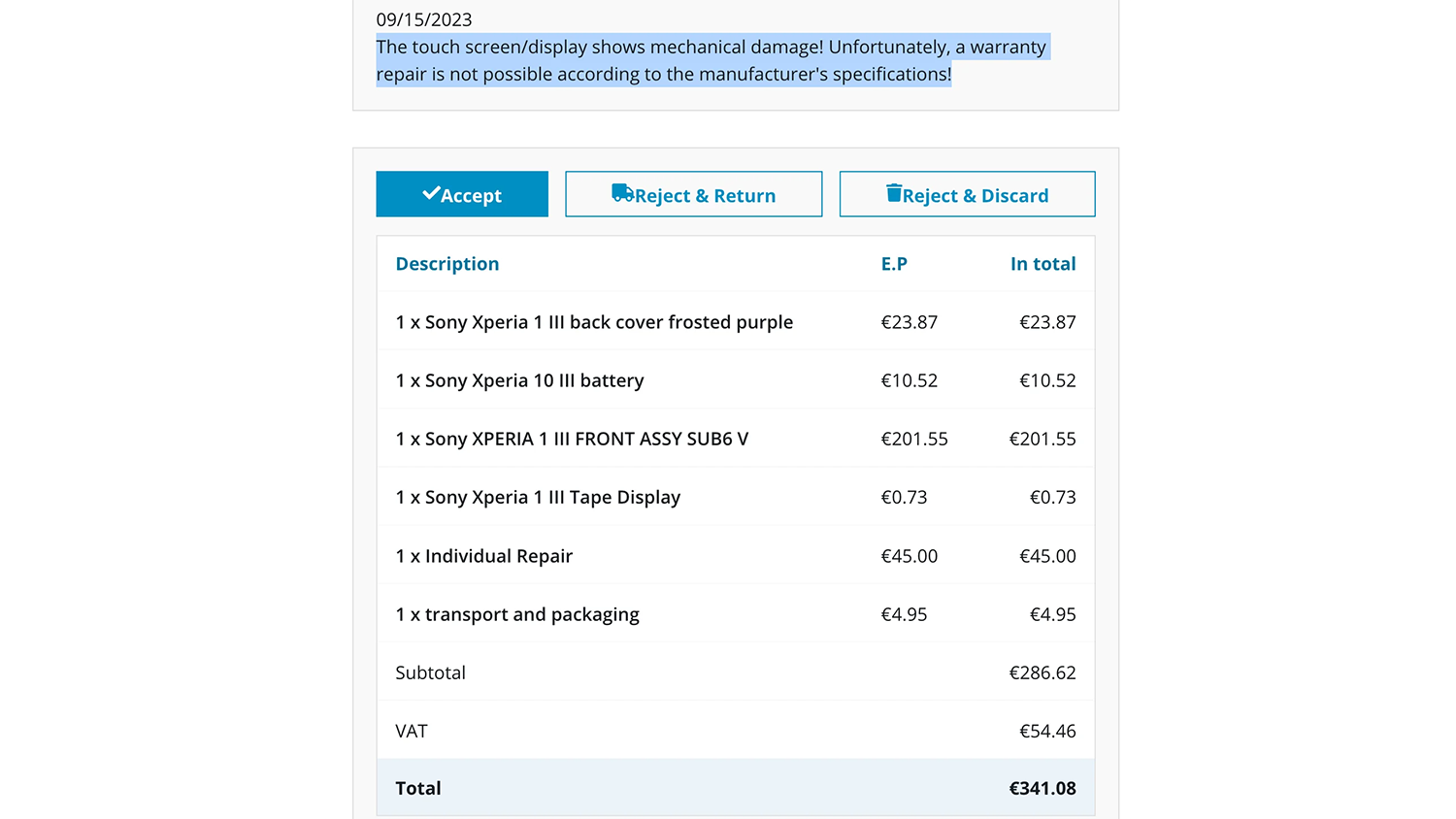Screen dimensions: 1456x819
Task: Click the Description column header
Action: tap(447, 264)
